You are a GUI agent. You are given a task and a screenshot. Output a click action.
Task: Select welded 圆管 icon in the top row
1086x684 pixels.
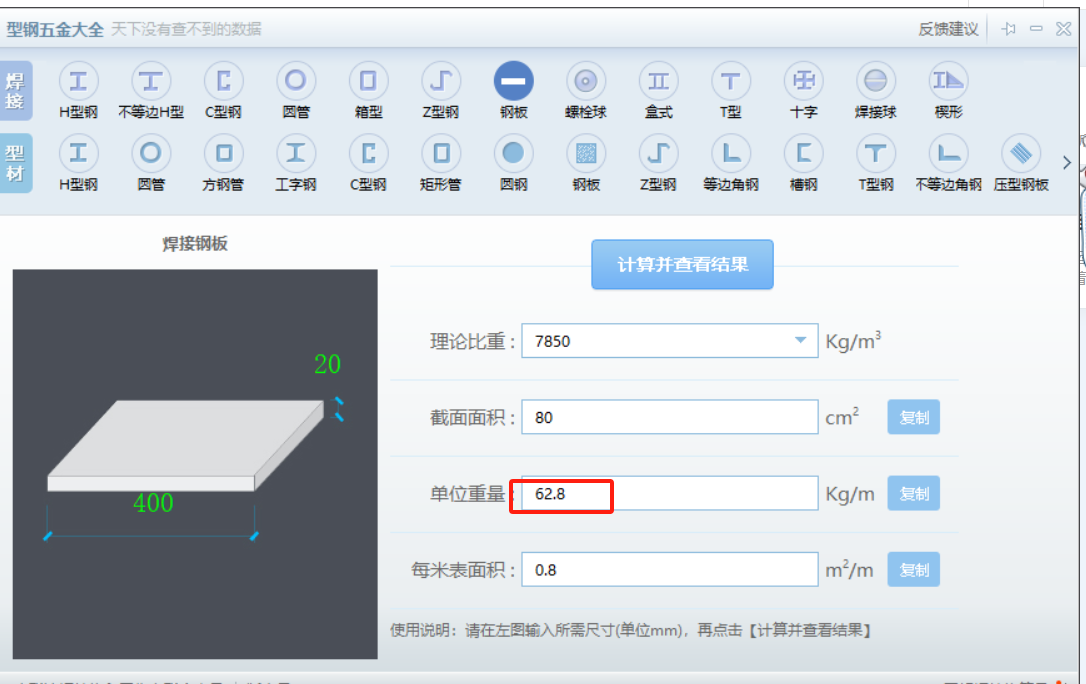[296, 82]
